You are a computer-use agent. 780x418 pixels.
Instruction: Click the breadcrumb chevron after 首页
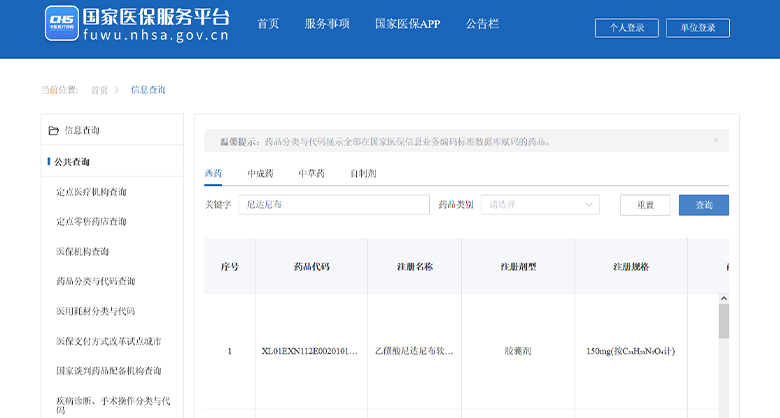pos(117,90)
